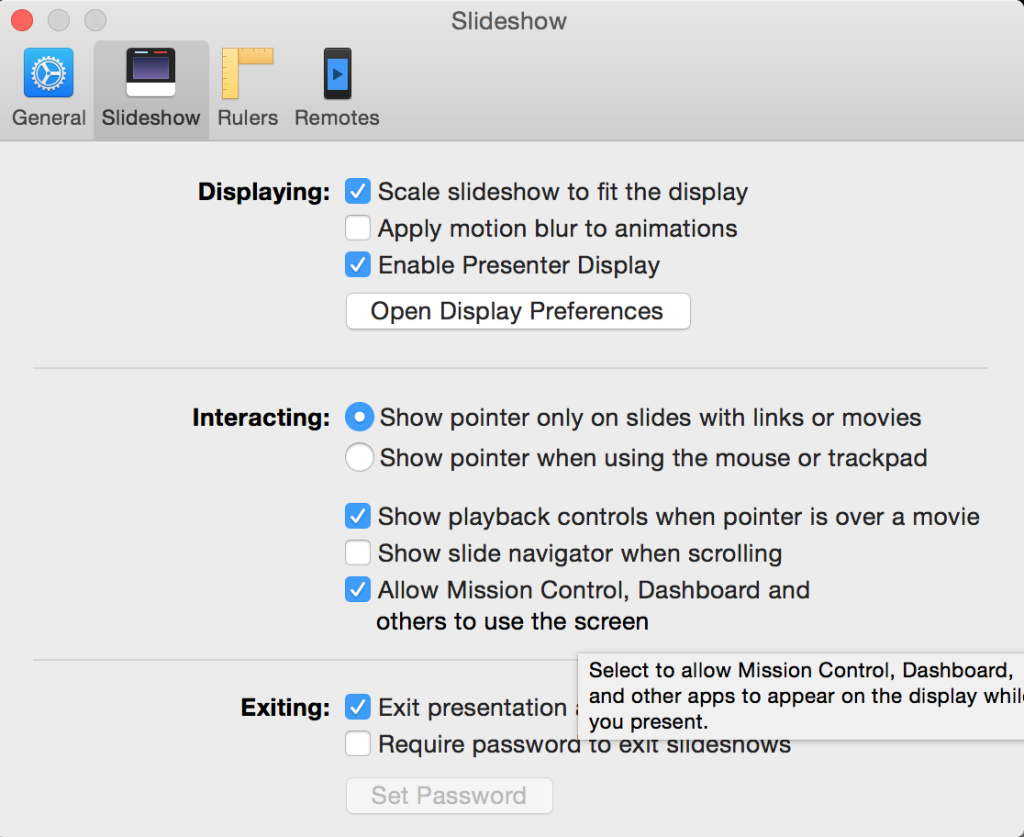Choose Show pointer when using mouse or trackpad

(x=359, y=458)
